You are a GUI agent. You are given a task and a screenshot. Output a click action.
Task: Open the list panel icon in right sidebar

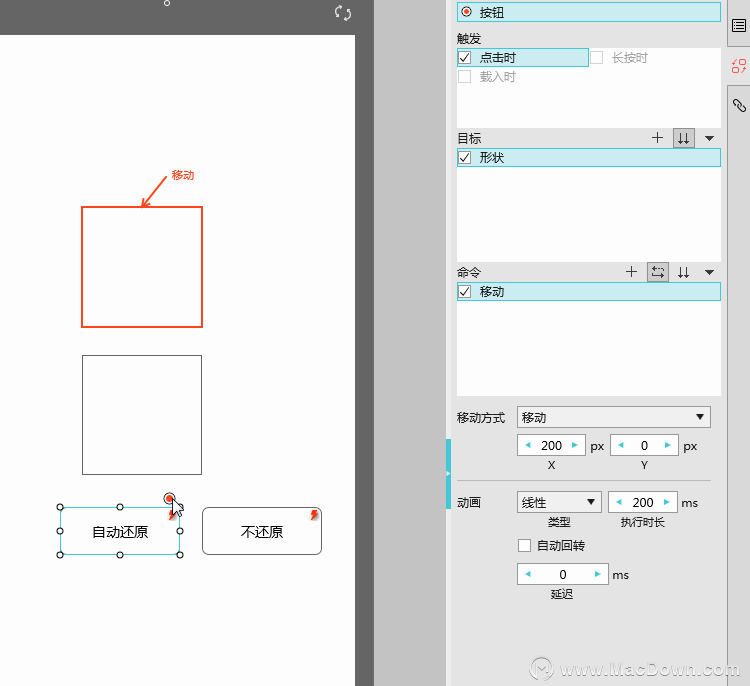(x=739, y=25)
